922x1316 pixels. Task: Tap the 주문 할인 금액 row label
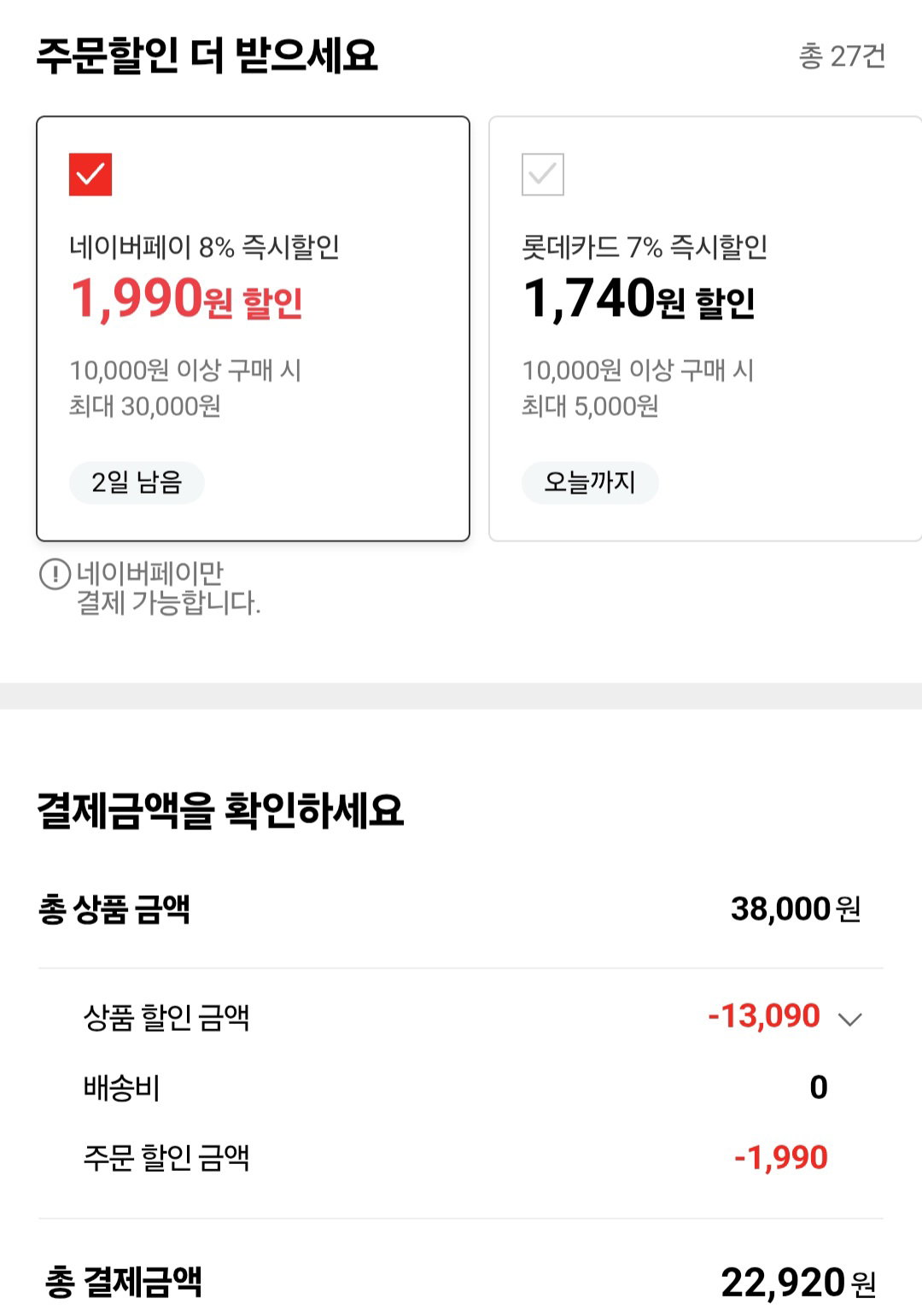[166, 1157]
